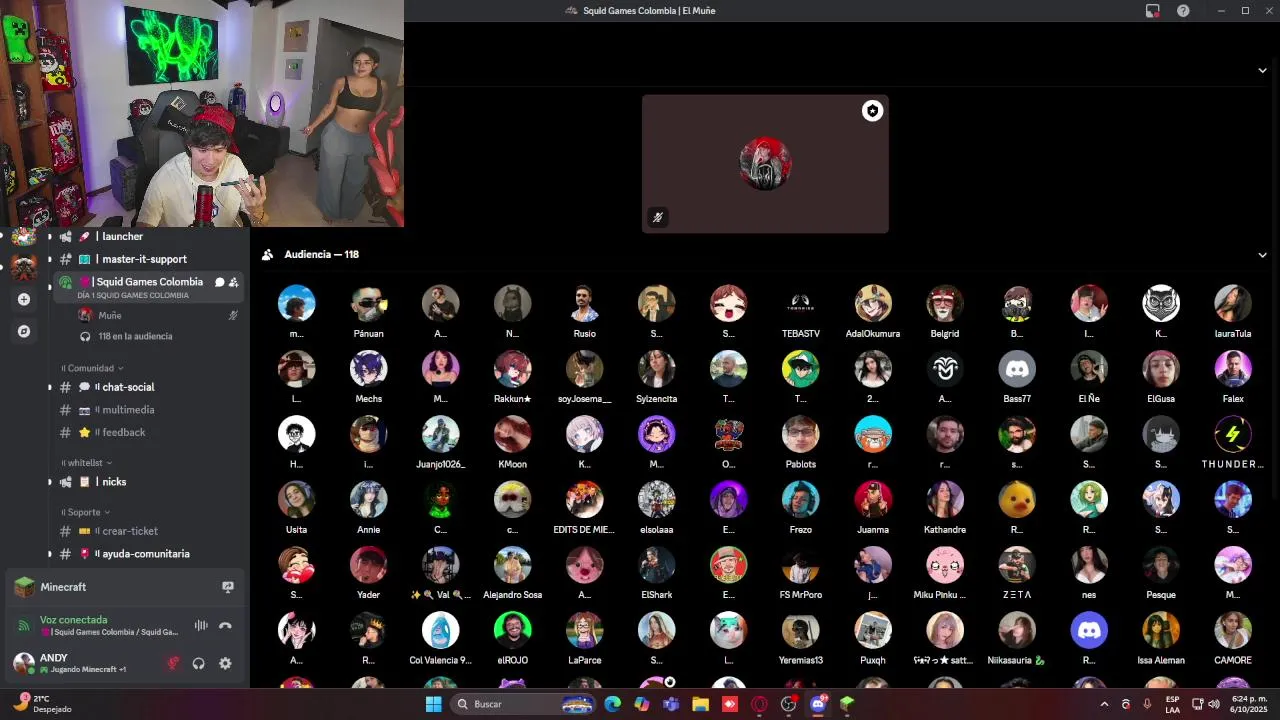Screen dimensions: 1280x720
Task: Click the speaker tile of the stage host
Action: click(765, 164)
